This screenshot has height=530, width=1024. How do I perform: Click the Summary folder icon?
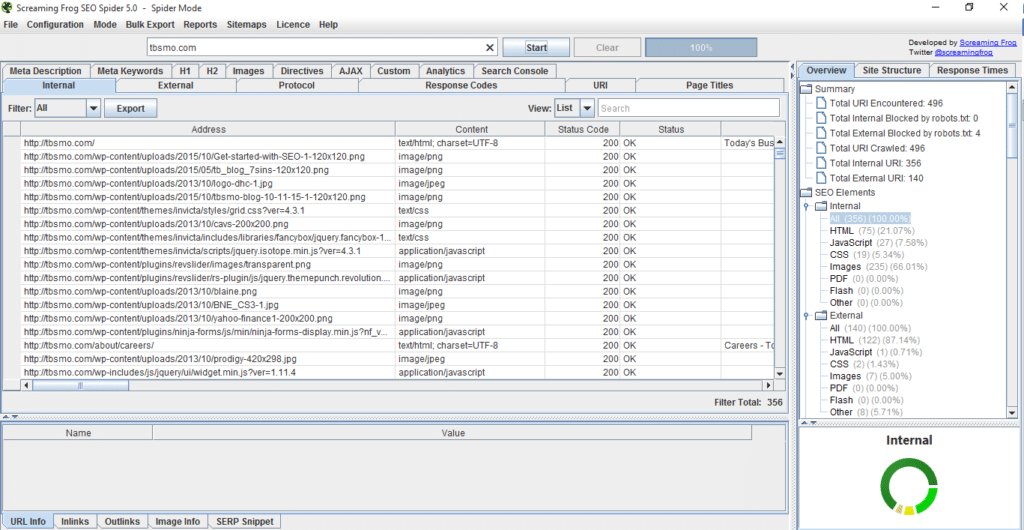click(x=807, y=89)
